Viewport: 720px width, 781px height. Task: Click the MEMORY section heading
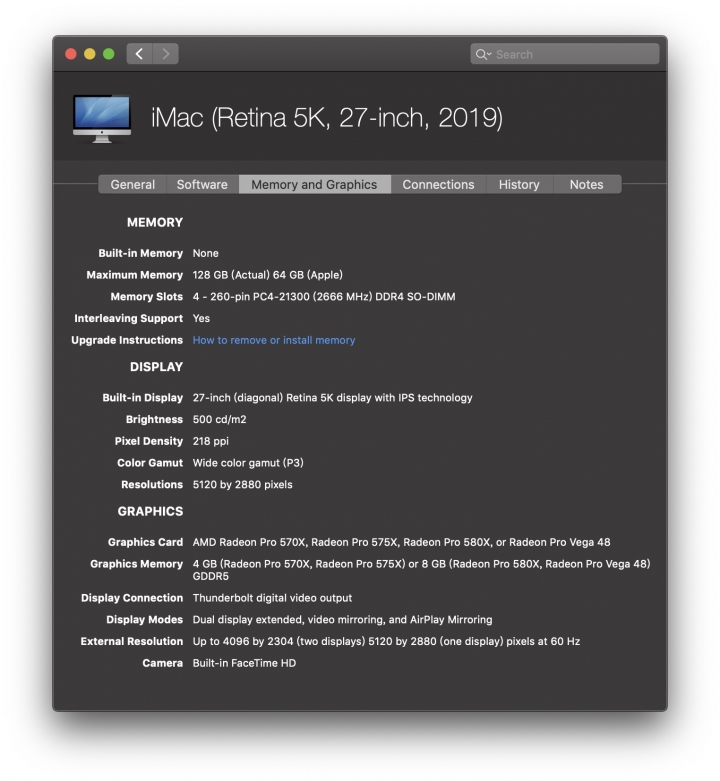[155, 223]
